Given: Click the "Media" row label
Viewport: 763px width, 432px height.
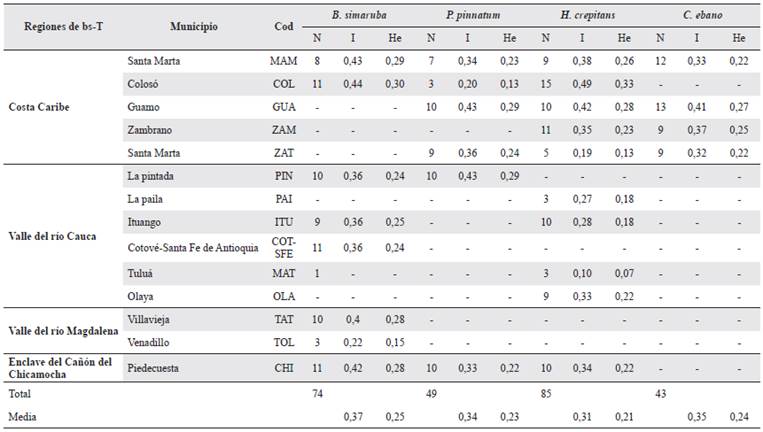Looking at the screenshot, I should (23, 414).
